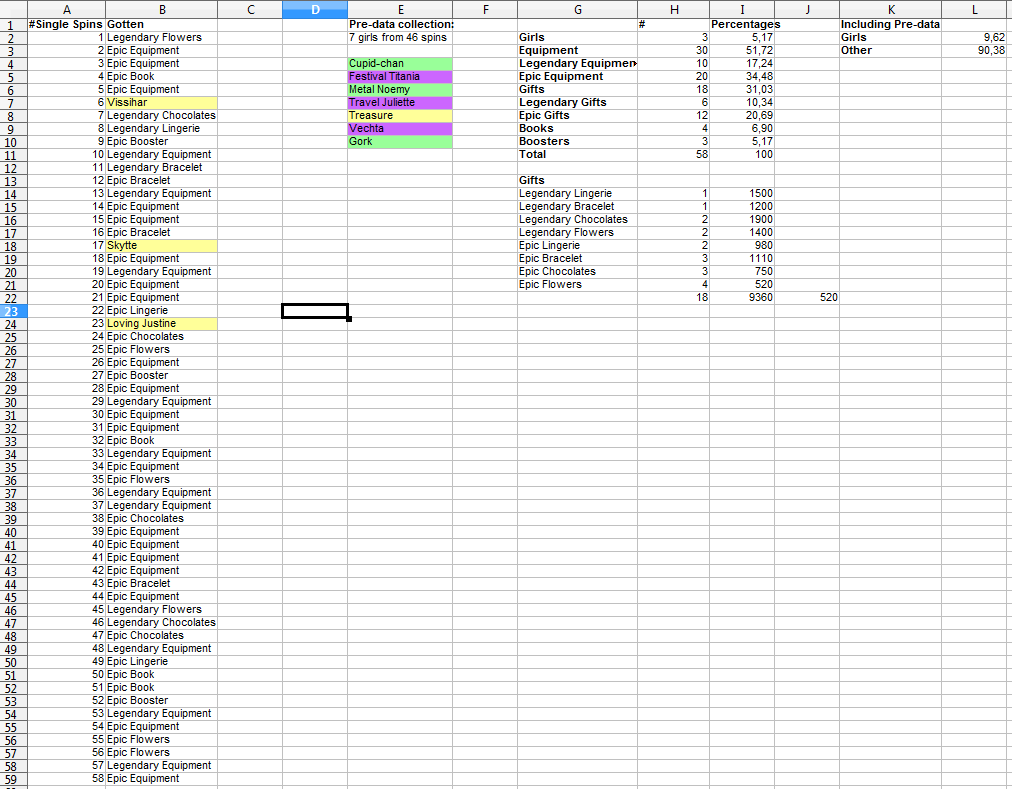Viewport: 1012px width, 789px height.
Task: Select the Including Pre-data cell
Action: [889, 24]
